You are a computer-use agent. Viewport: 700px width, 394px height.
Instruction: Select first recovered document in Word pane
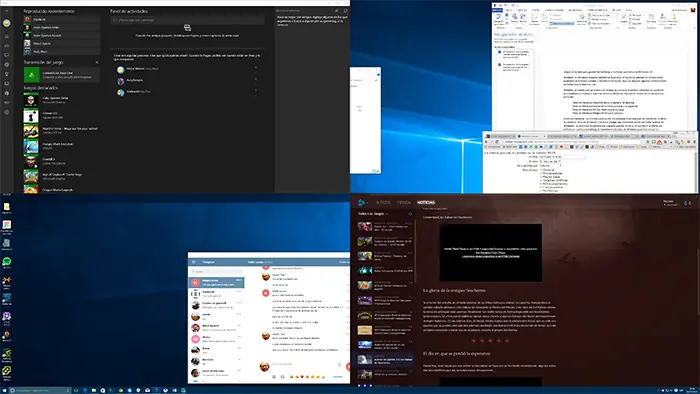click(x=515, y=54)
